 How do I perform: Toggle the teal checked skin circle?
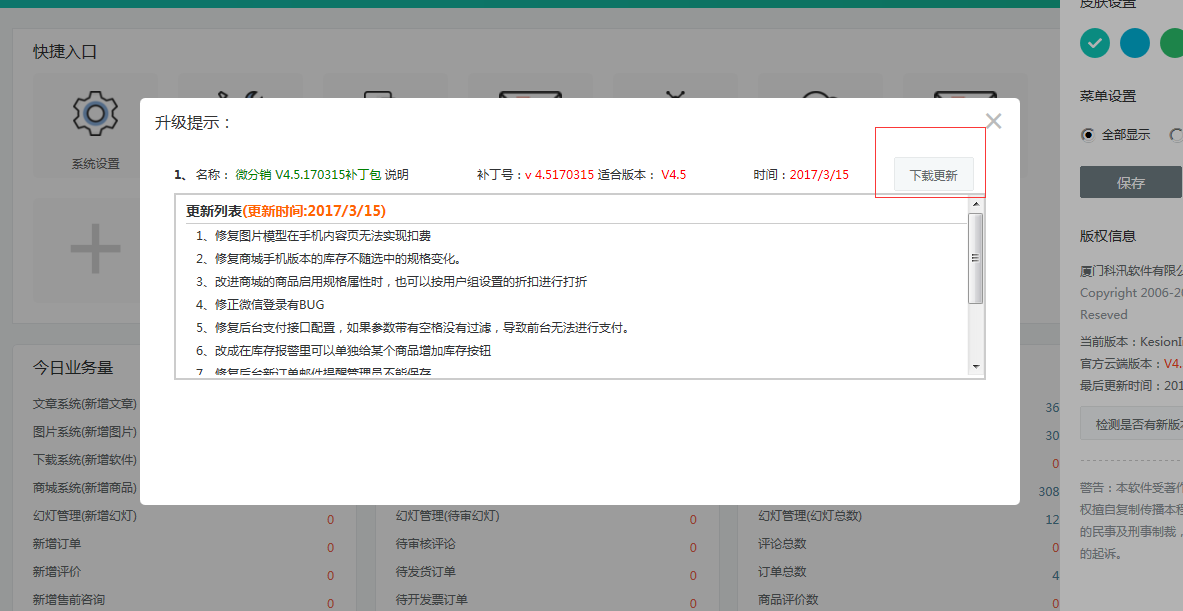pyautogui.click(x=1094, y=43)
